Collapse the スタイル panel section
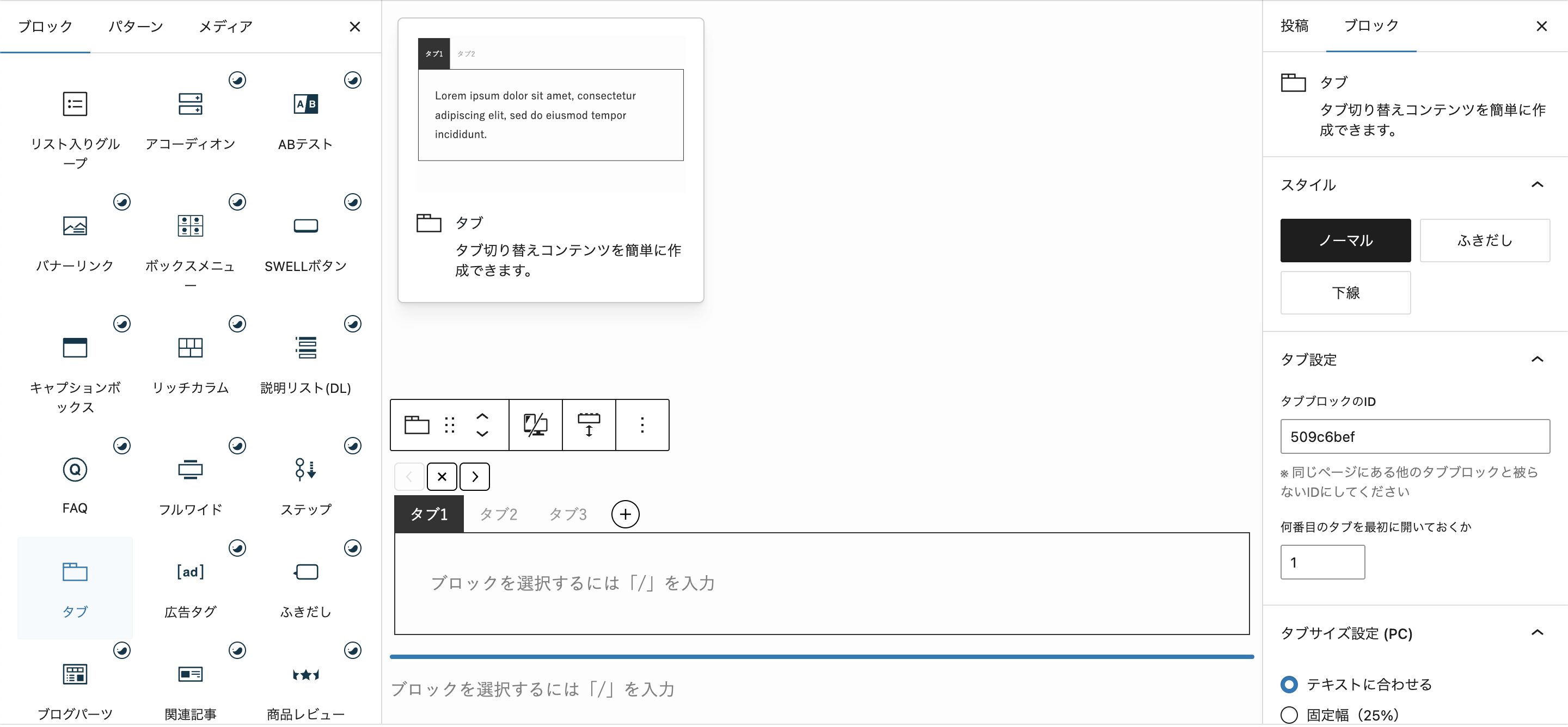The width and height of the screenshot is (1568, 727). coord(1537,185)
